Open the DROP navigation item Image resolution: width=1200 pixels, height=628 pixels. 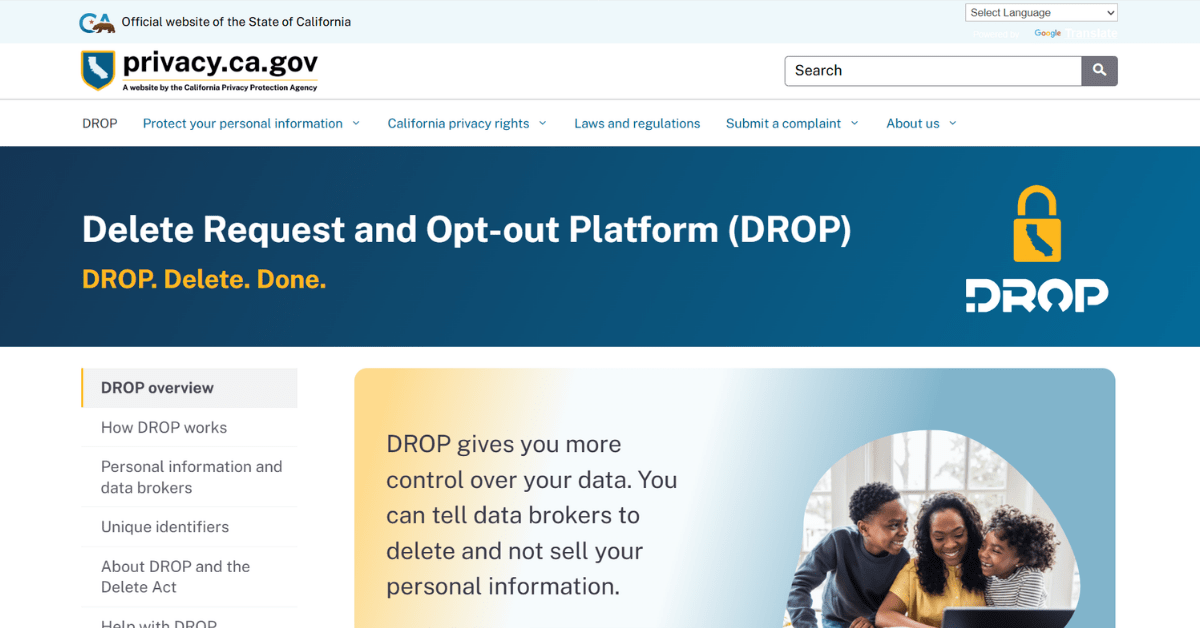pos(100,124)
